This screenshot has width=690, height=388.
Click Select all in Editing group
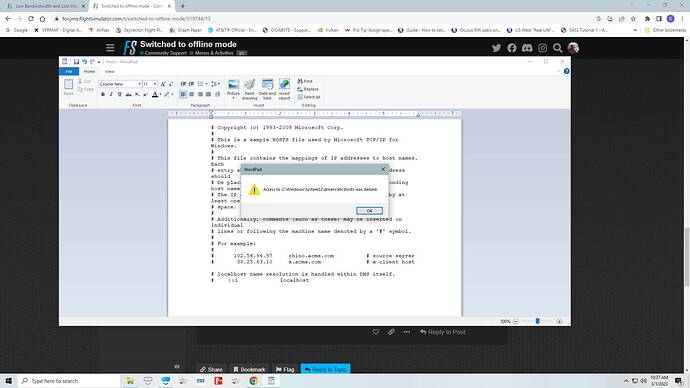point(309,97)
